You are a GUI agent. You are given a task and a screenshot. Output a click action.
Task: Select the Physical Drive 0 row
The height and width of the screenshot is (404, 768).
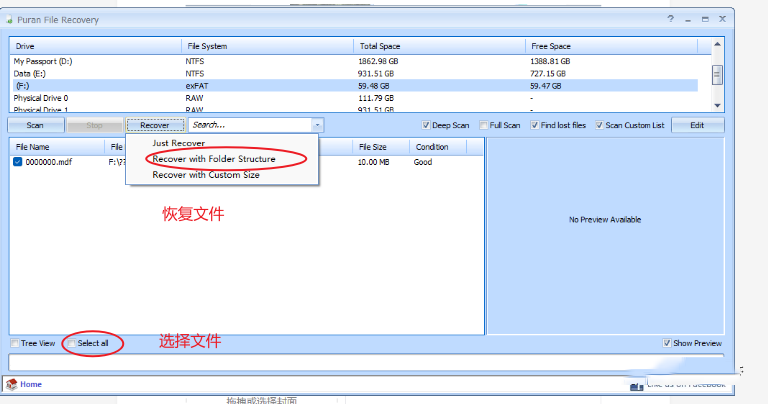(x=355, y=98)
